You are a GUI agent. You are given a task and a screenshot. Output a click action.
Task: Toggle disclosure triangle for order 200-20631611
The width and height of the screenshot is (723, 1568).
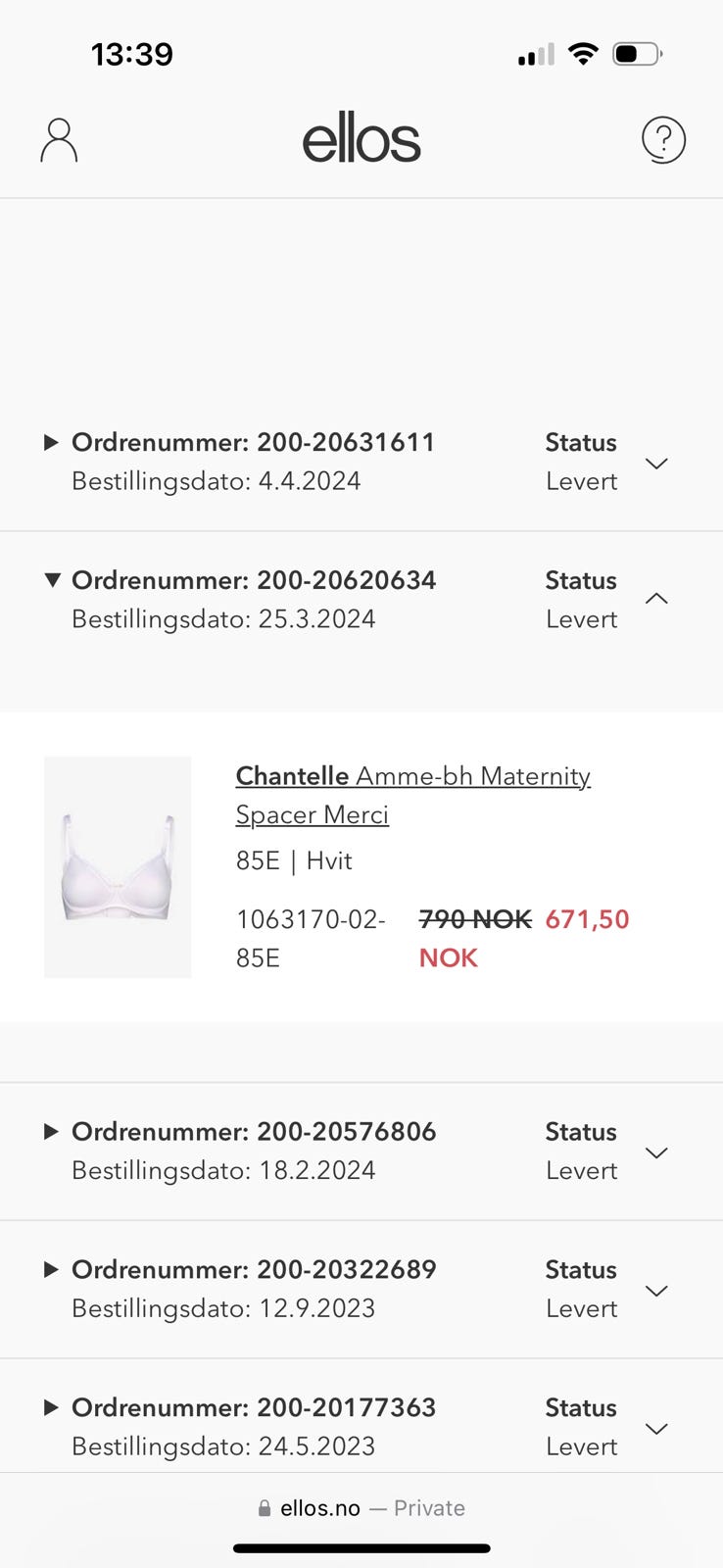pos(52,442)
